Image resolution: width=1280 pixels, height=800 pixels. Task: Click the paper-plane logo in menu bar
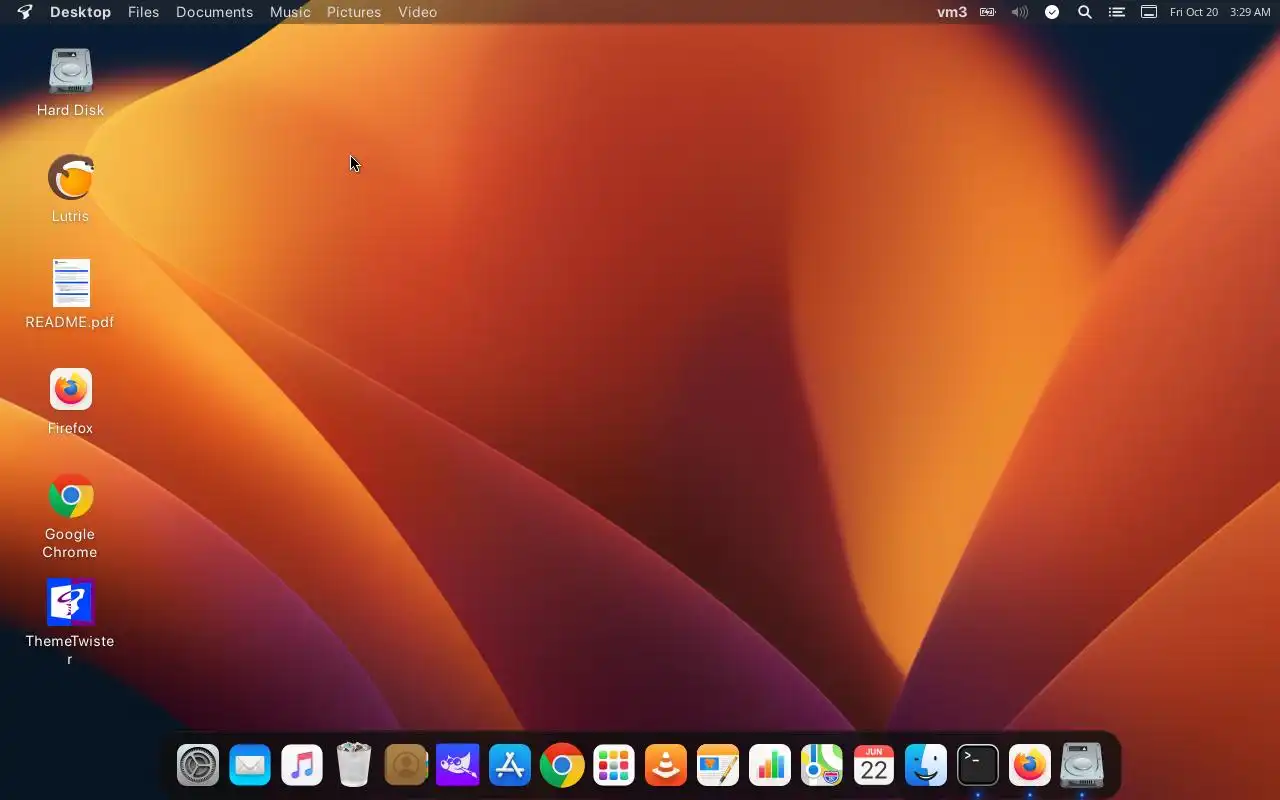pos(25,12)
